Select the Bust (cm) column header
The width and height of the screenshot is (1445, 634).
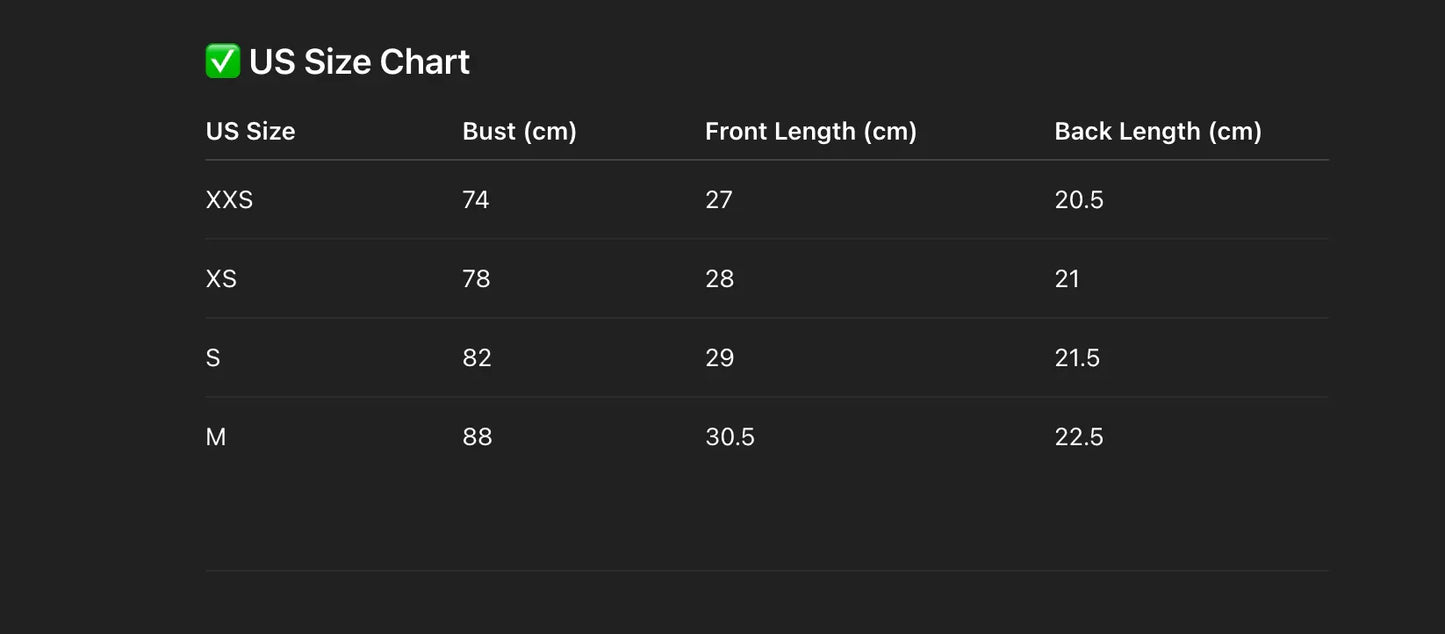[x=519, y=131]
